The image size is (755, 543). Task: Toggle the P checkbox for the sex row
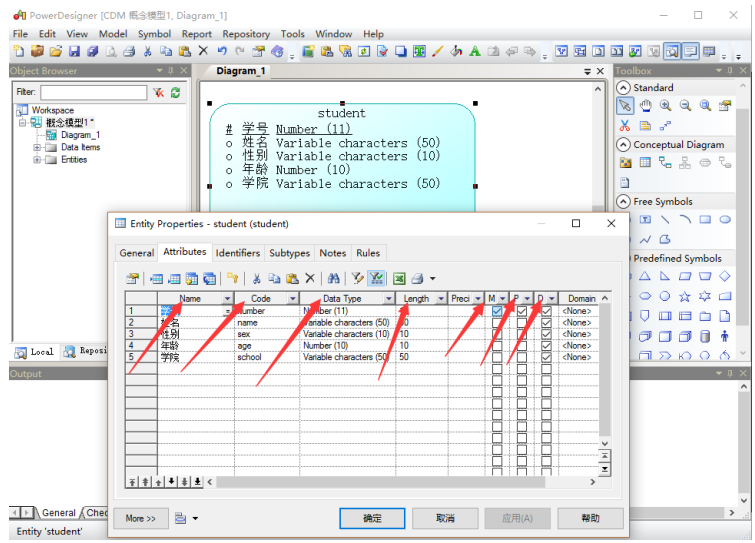tap(521, 334)
